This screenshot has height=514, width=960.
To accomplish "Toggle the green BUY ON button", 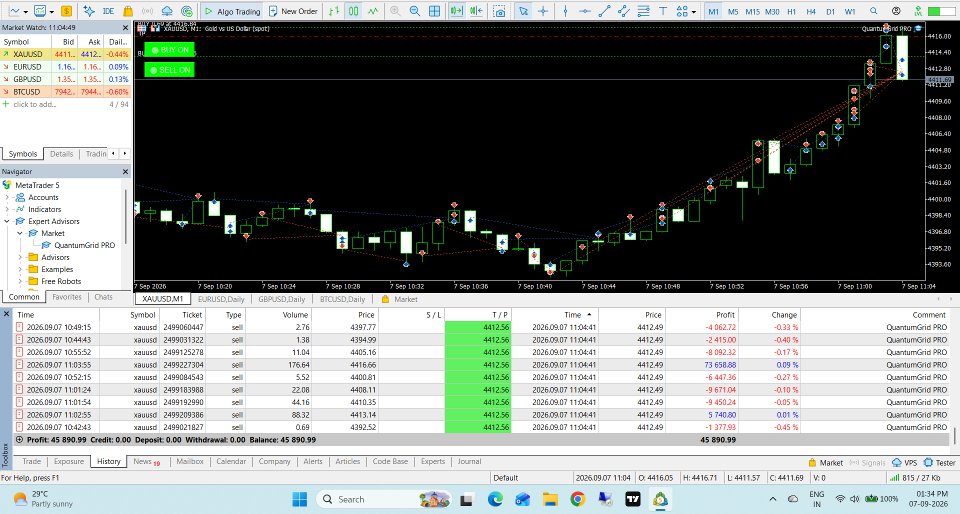I will coord(170,50).
